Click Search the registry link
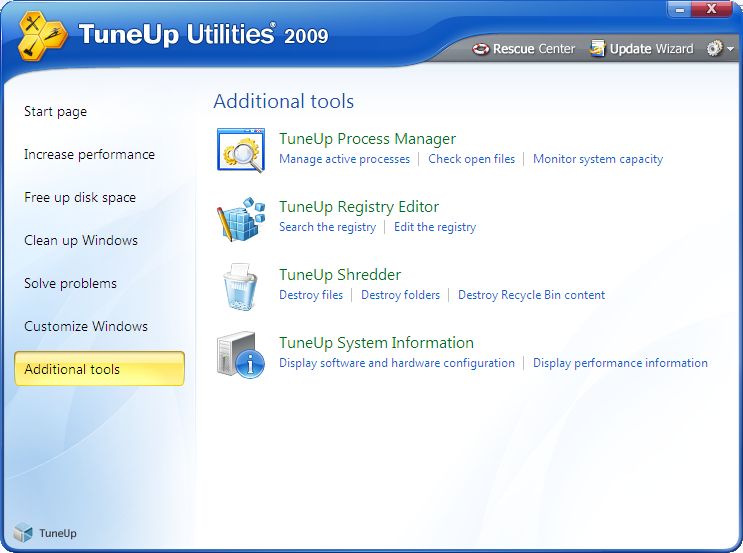 pyautogui.click(x=327, y=227)
